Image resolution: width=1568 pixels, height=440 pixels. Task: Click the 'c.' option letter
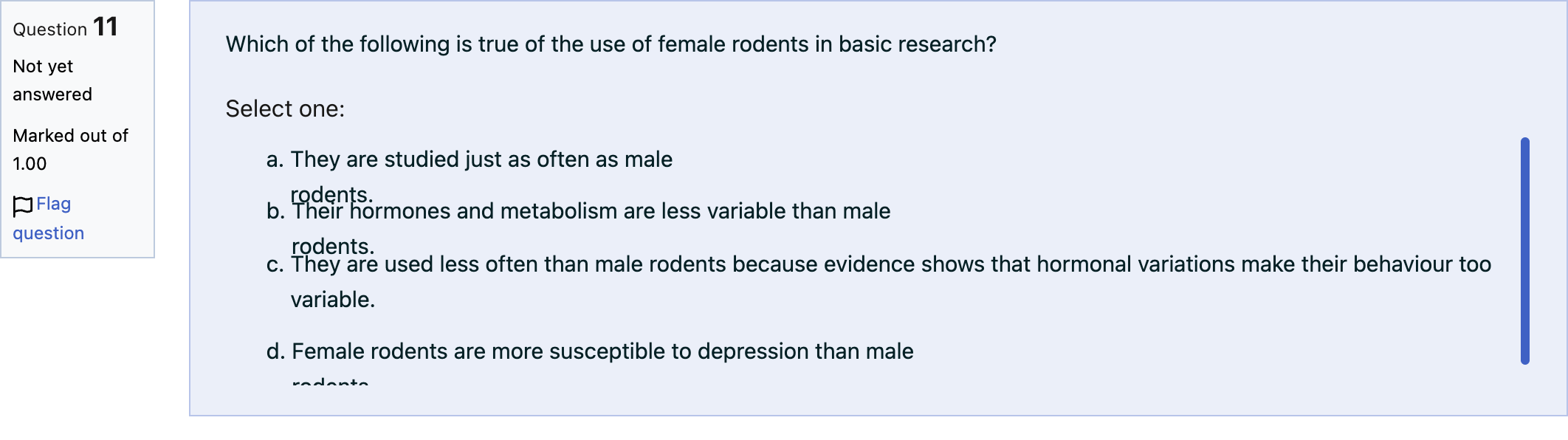(275, 264)
